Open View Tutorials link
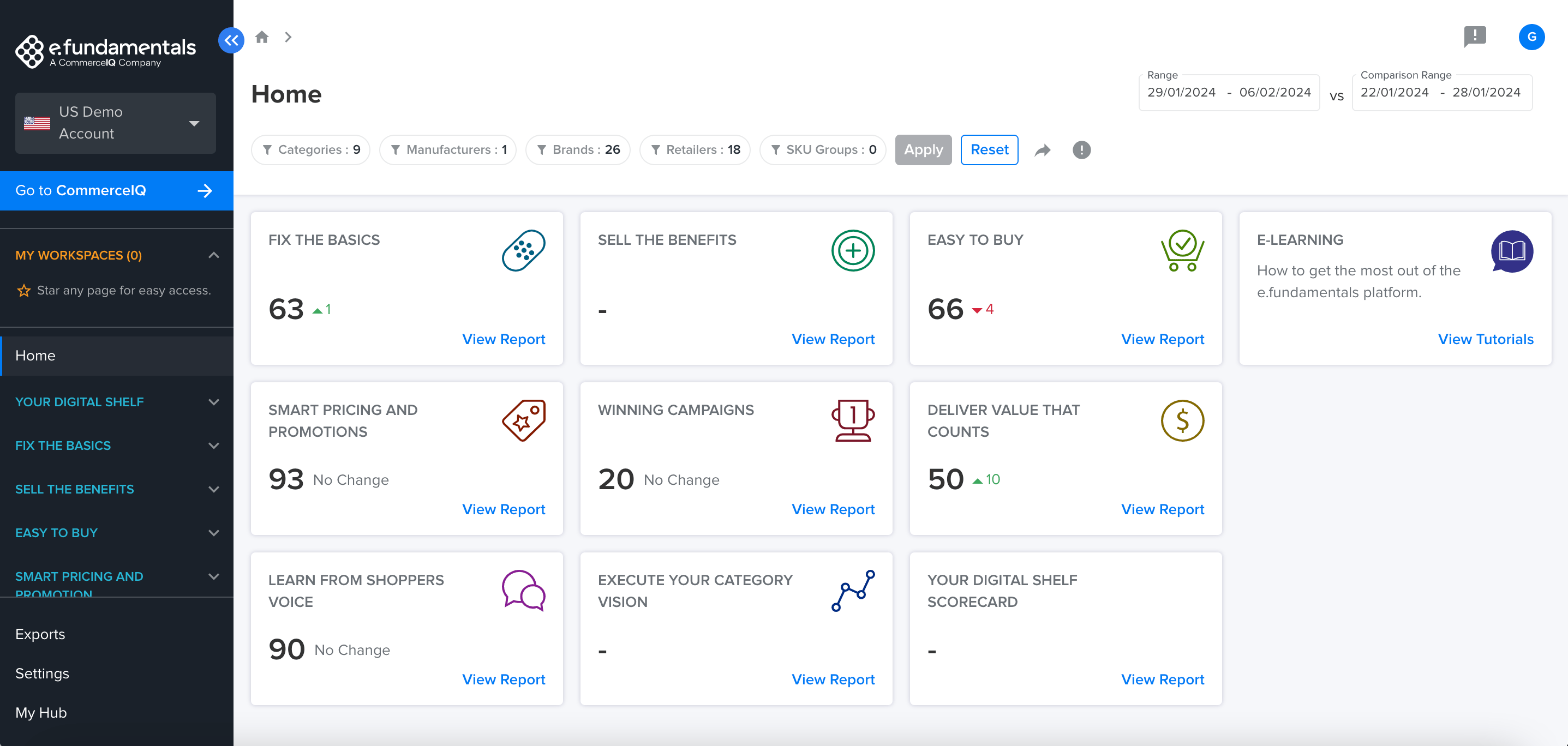Screen dimensions: 1568x746 pos(1485,339)
